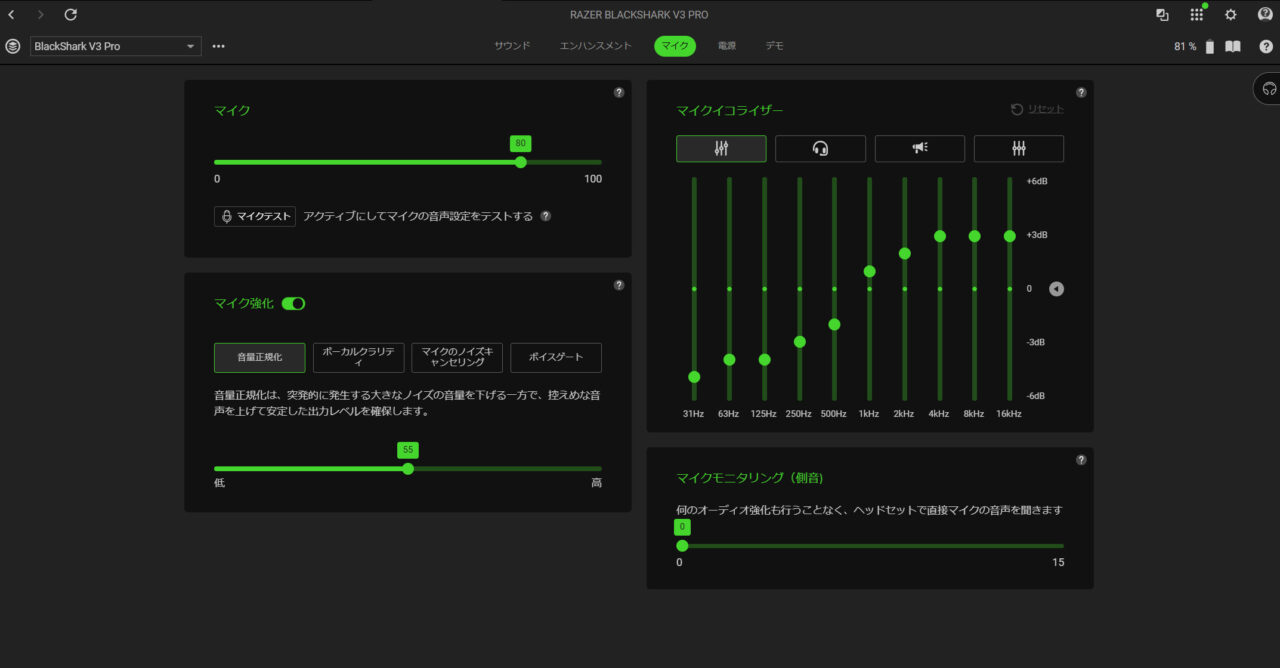
Task: Click the マイクテスト button
Action: 255,216
